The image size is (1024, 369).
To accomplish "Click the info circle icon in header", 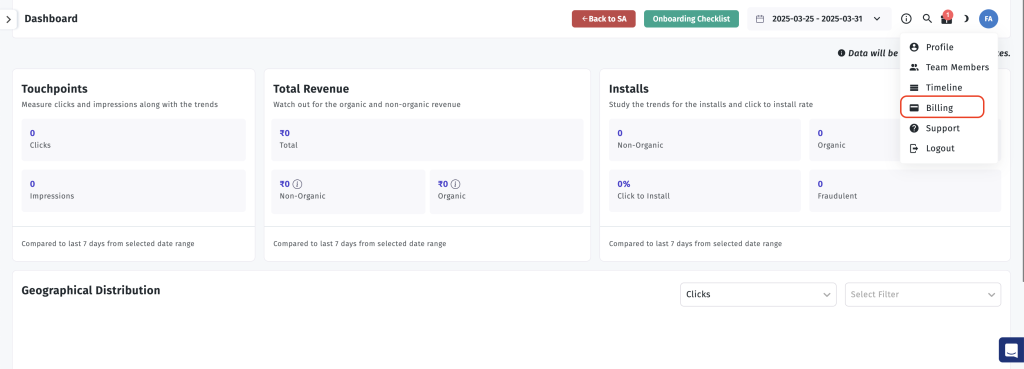I will pos(906,19).
